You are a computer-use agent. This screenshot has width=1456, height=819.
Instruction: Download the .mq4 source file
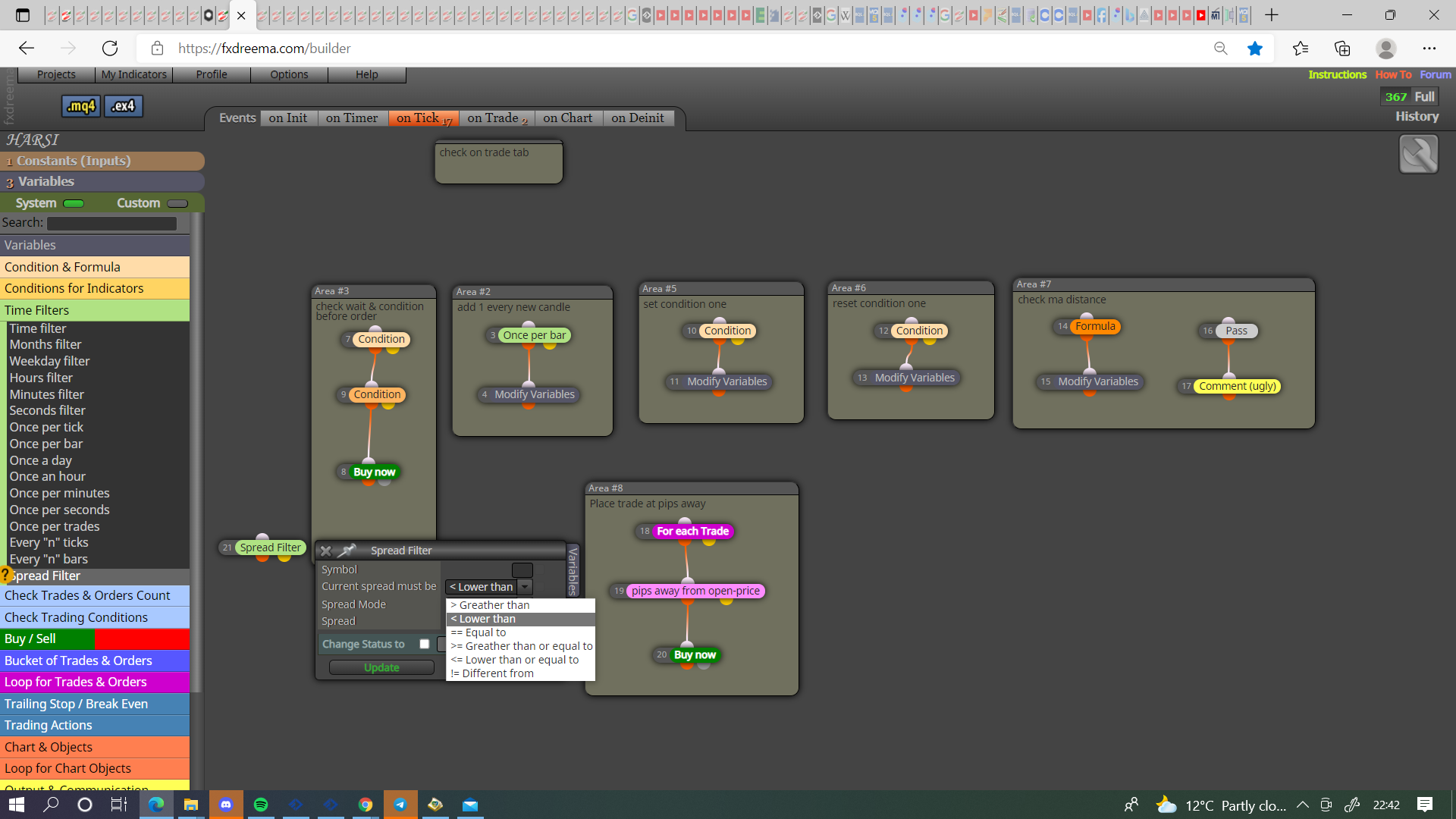point(81,106)
